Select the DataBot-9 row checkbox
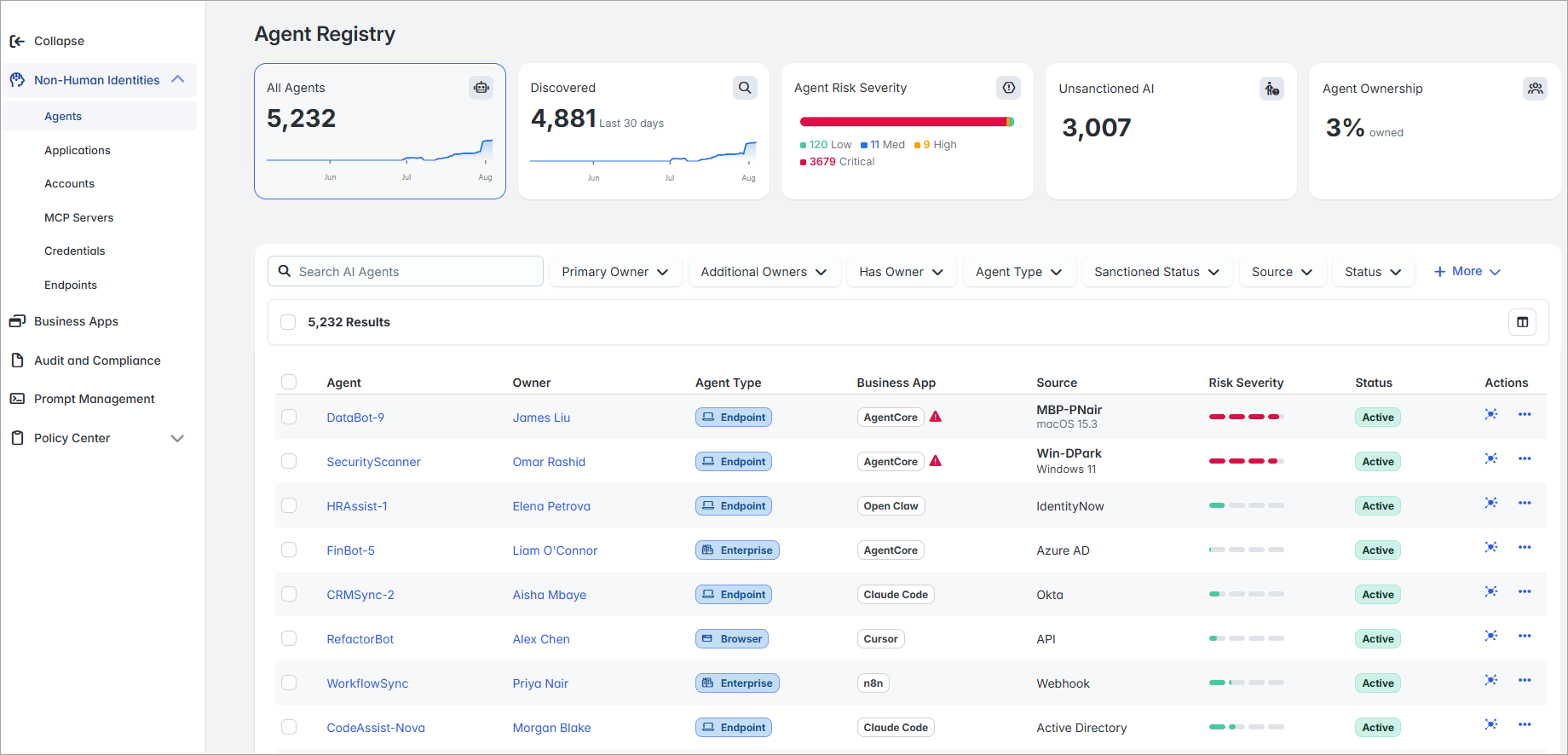 [x=289, y=417]
